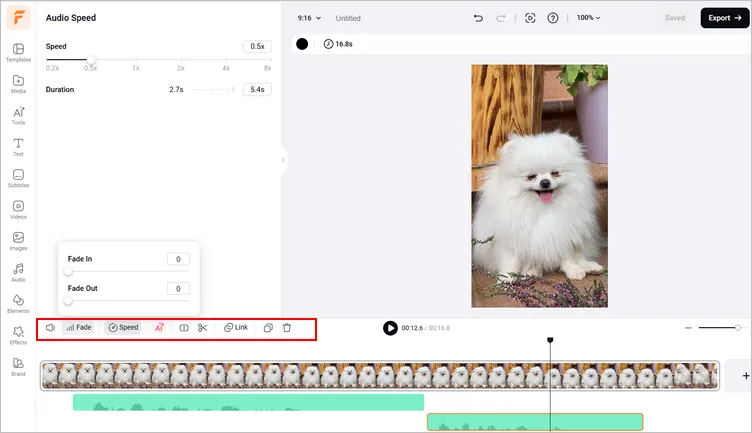The image size is (752, 433).
Task: Click the 0.2x mark on speed scale
Action: [x=52, y=68]
